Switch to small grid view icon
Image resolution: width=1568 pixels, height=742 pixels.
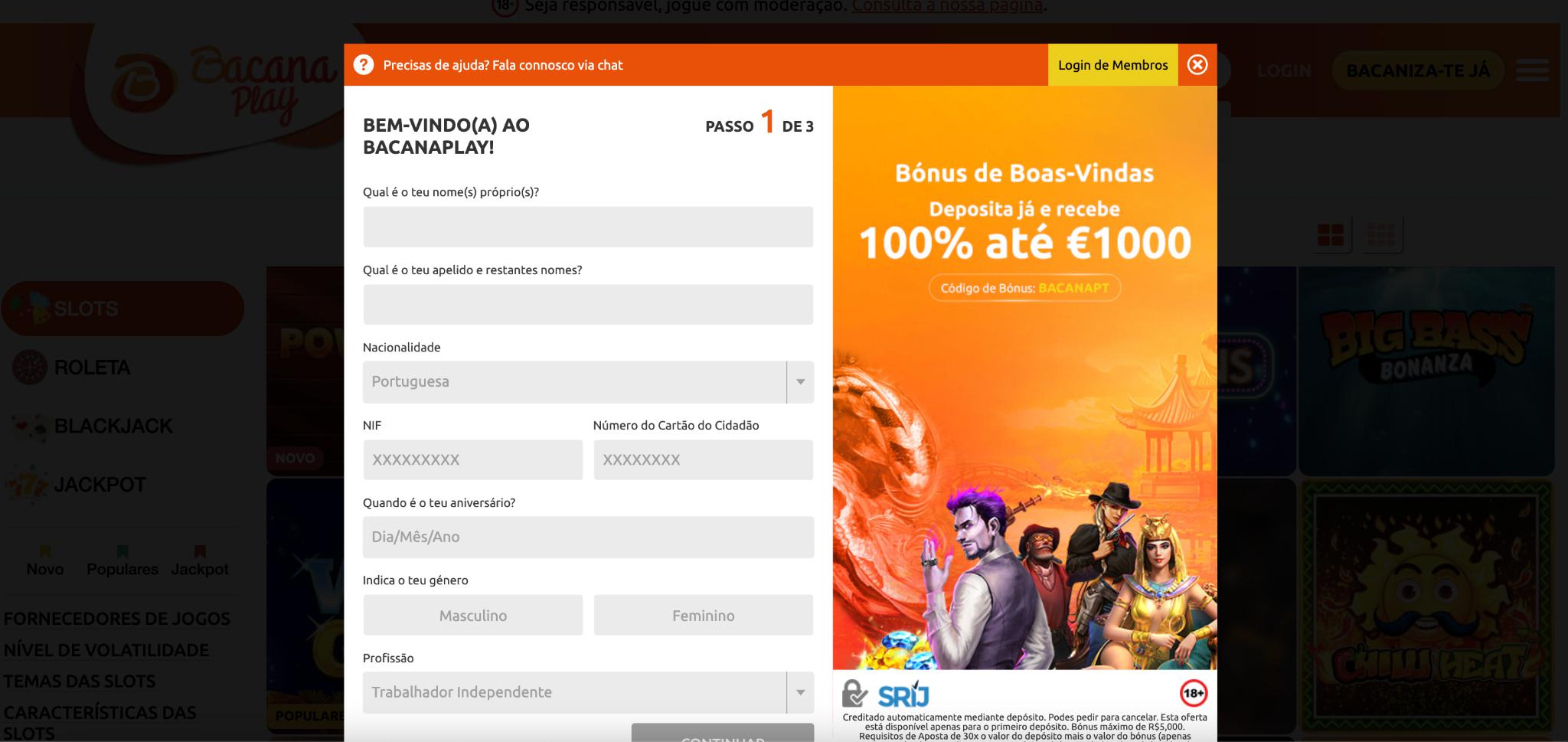point(1381,235)
